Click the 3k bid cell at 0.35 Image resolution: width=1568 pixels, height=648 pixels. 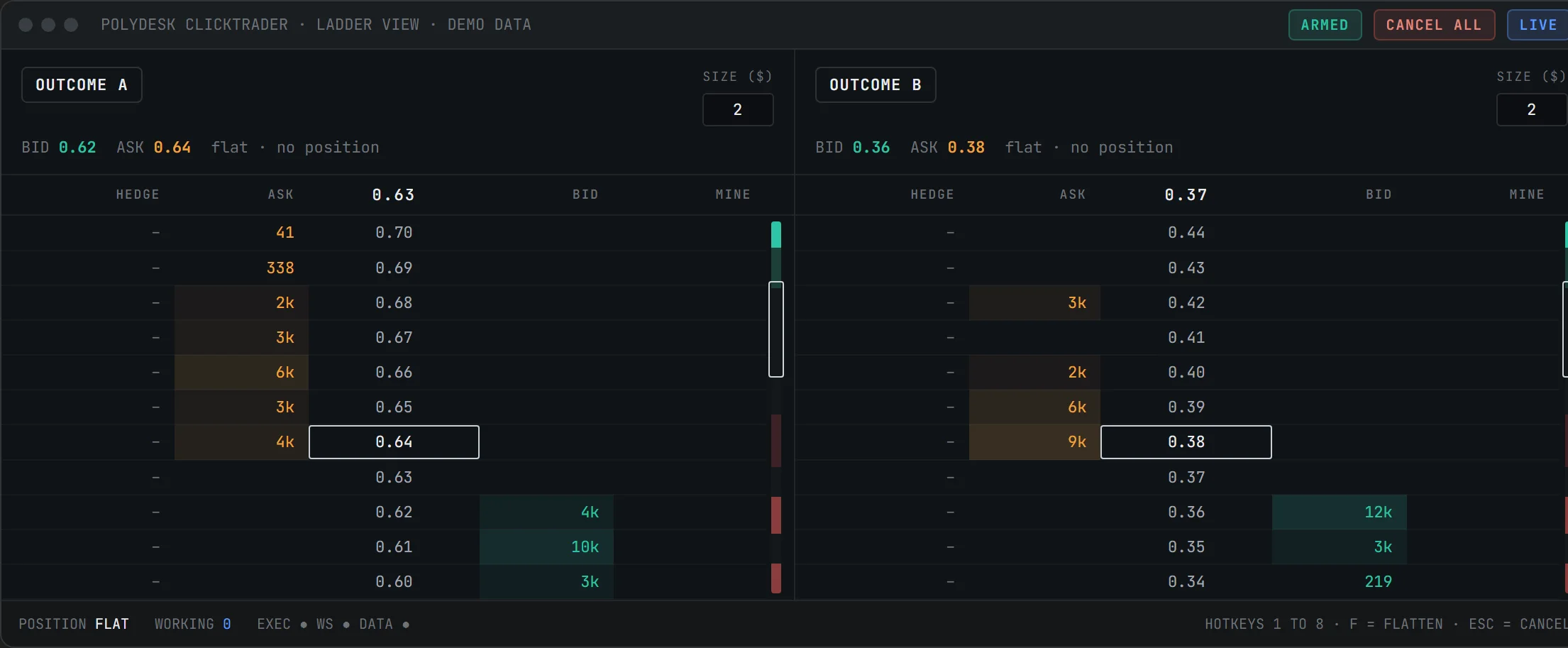click(1340, 547)
